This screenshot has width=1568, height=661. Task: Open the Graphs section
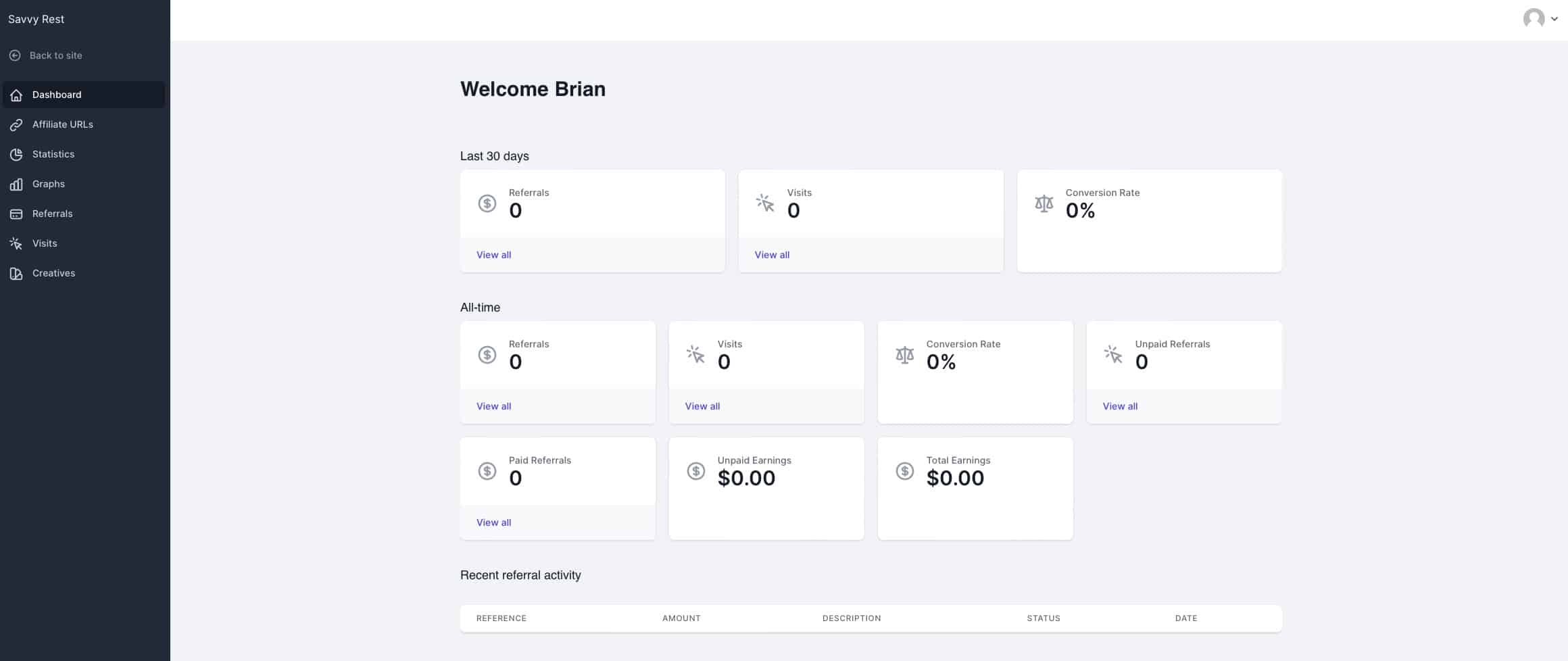point(84,184)
